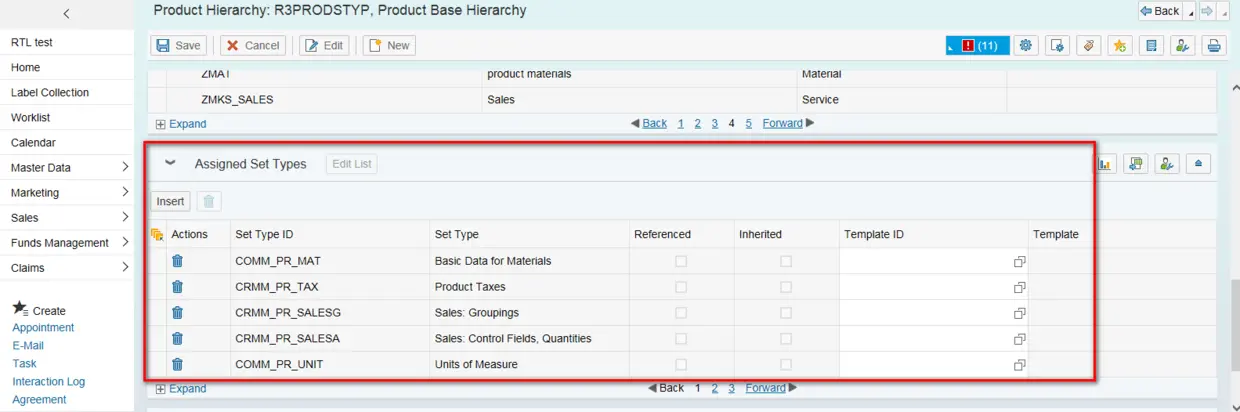
Task: Go back using the Back button
Action: [x=1160, y=11]
